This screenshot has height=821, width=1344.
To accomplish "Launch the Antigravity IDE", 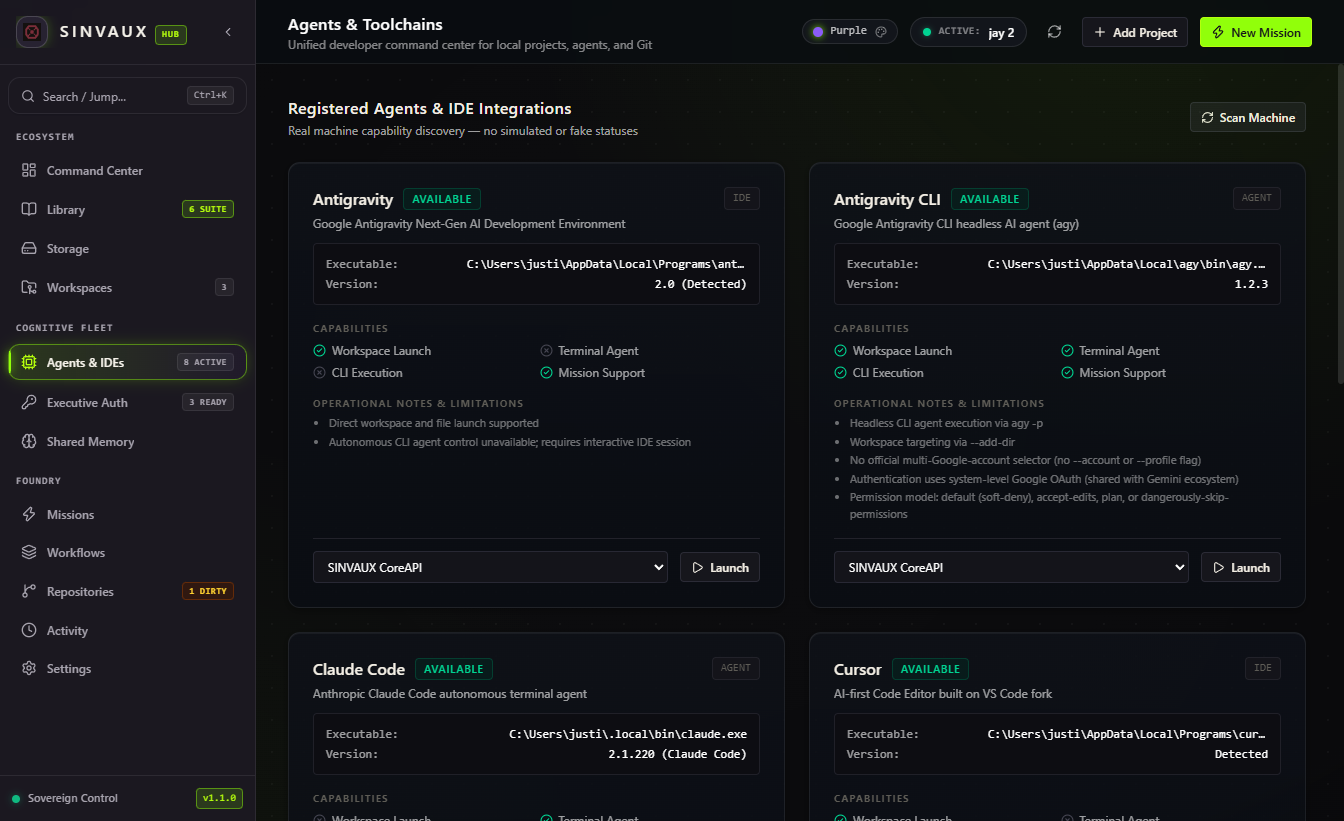I will (720, 567).
